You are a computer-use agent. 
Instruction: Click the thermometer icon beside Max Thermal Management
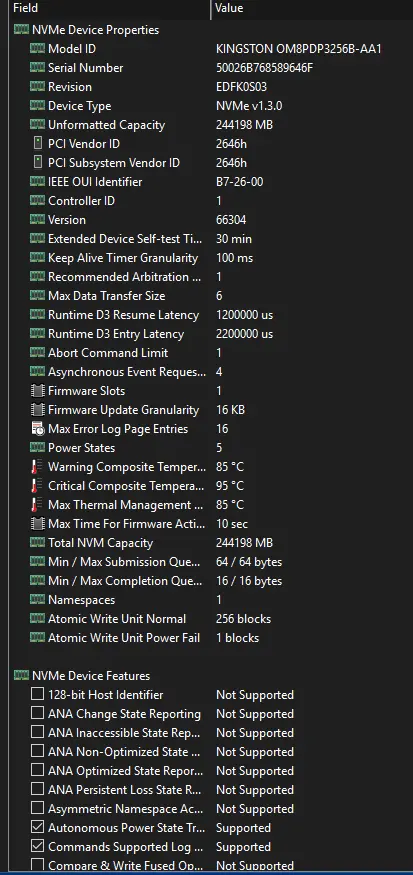(37, 504)
